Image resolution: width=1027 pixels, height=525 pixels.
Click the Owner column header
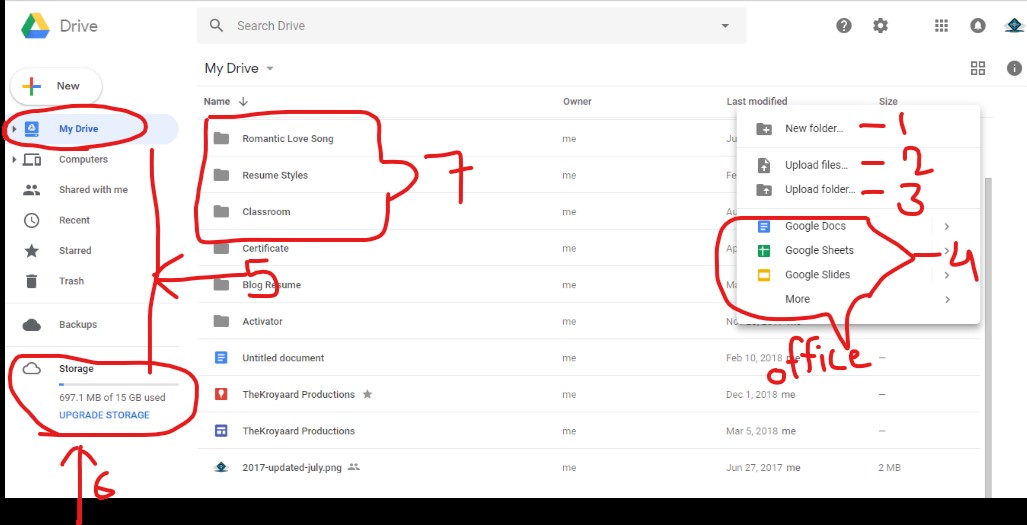click(577, 101)
